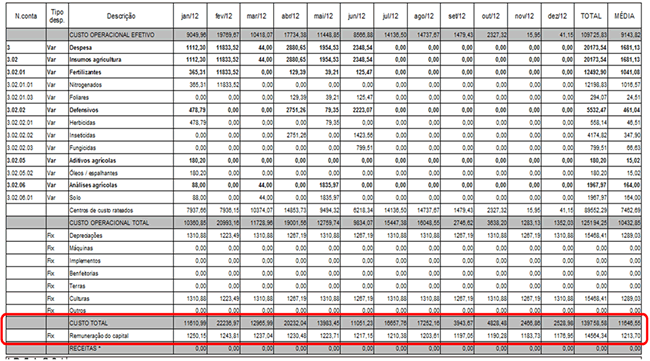
Task: Click Herbicidas jan/12 value 478,79
Action: (197, 123)
